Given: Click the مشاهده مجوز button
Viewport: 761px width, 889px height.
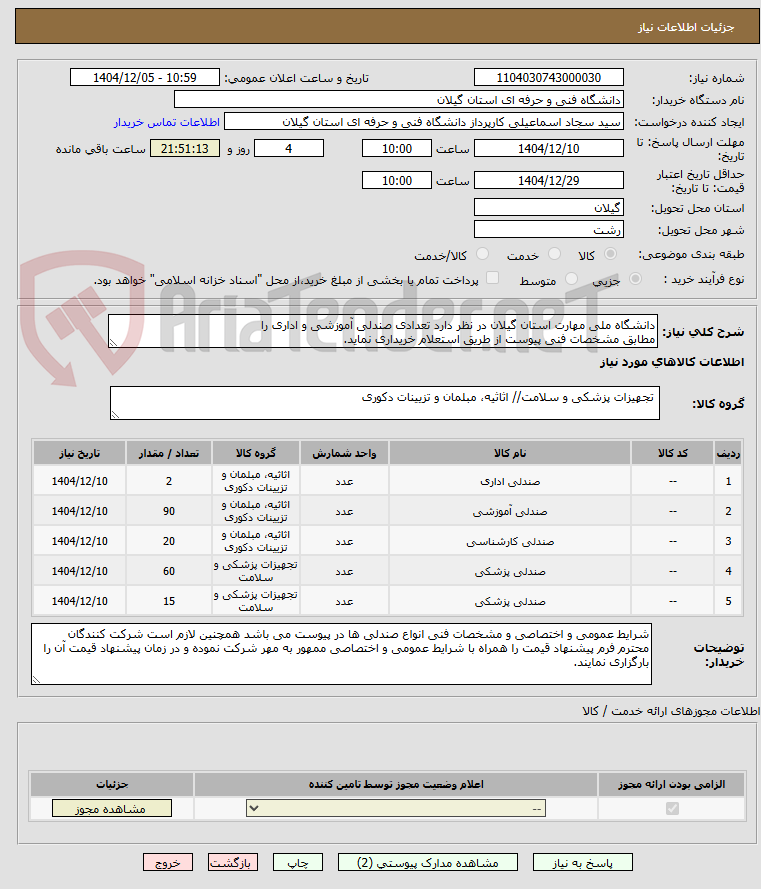Looking at the screenshot, I should 112,808.
